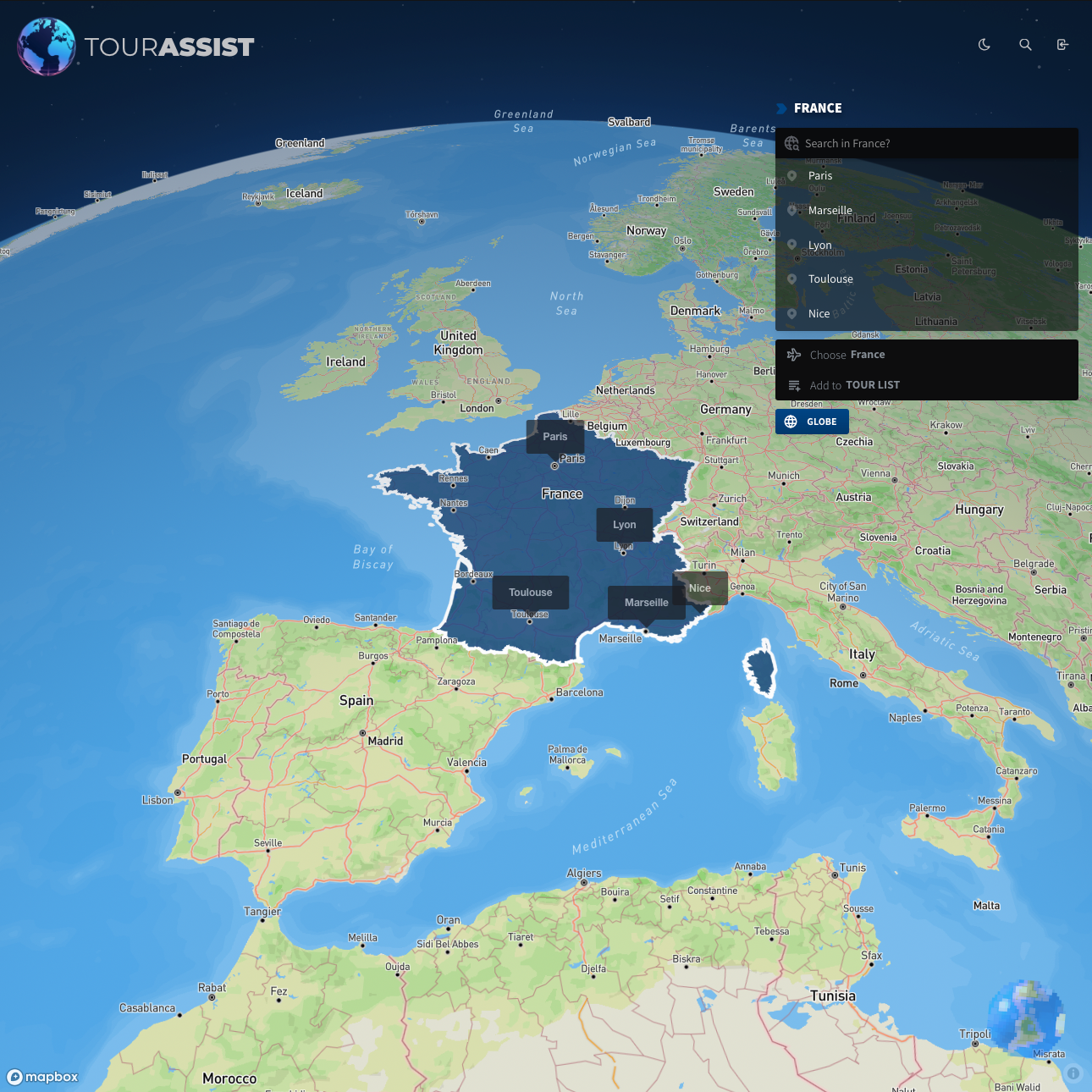Collapse the FRANCE panel via its chevron
The height and width of the screenshot is (1092, 1092).
click(x=780, y=108)
